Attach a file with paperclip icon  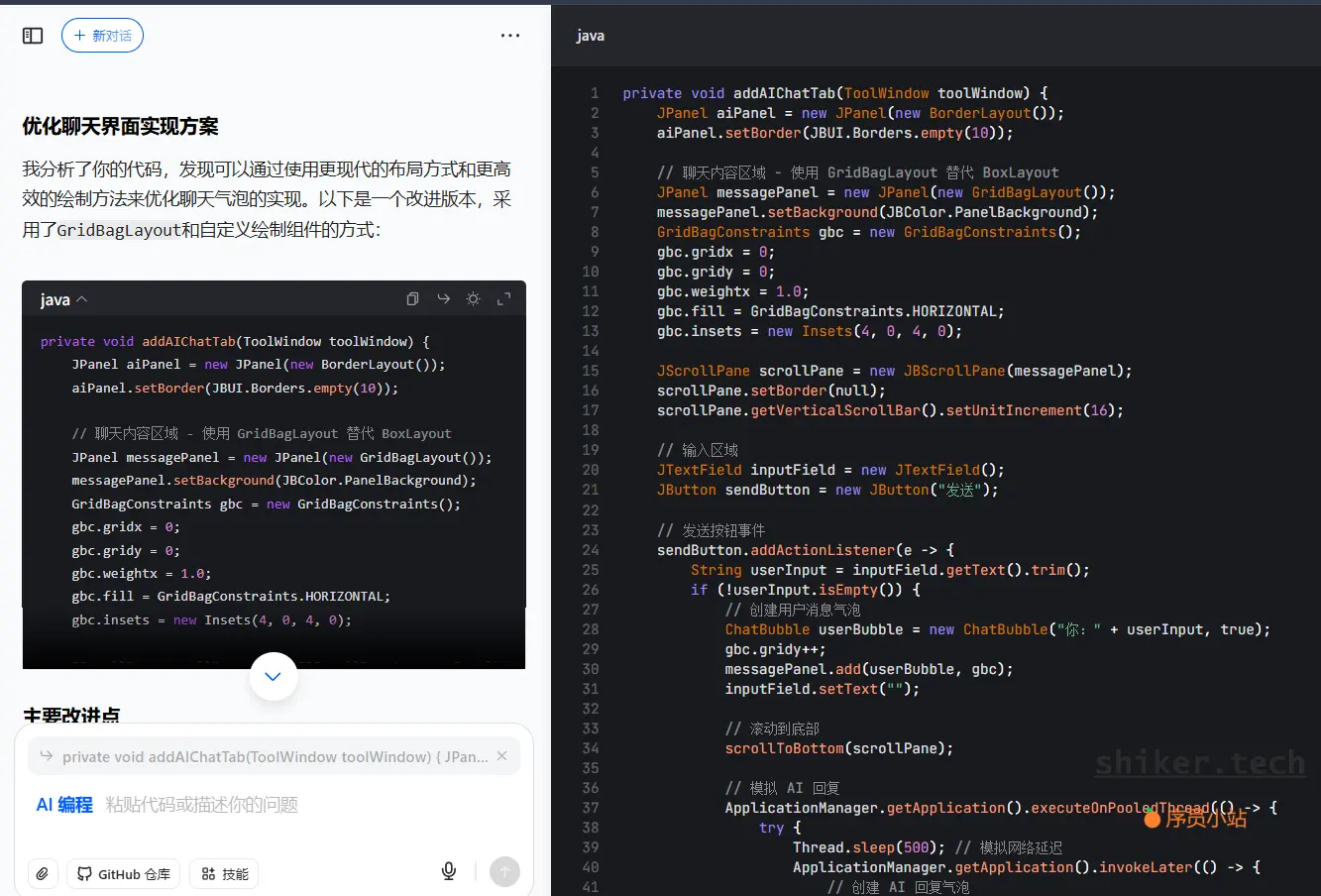coord(43,873)
